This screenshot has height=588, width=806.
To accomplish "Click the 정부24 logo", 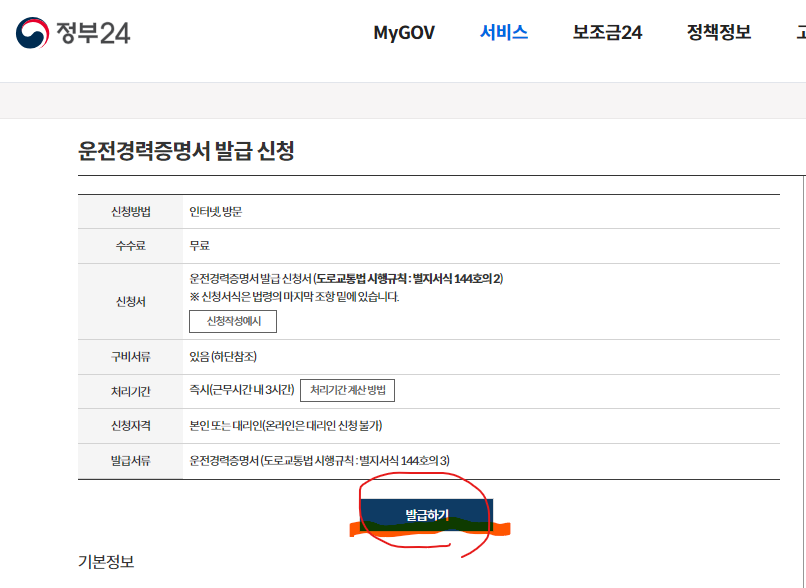I will click(x=73, y=32).
